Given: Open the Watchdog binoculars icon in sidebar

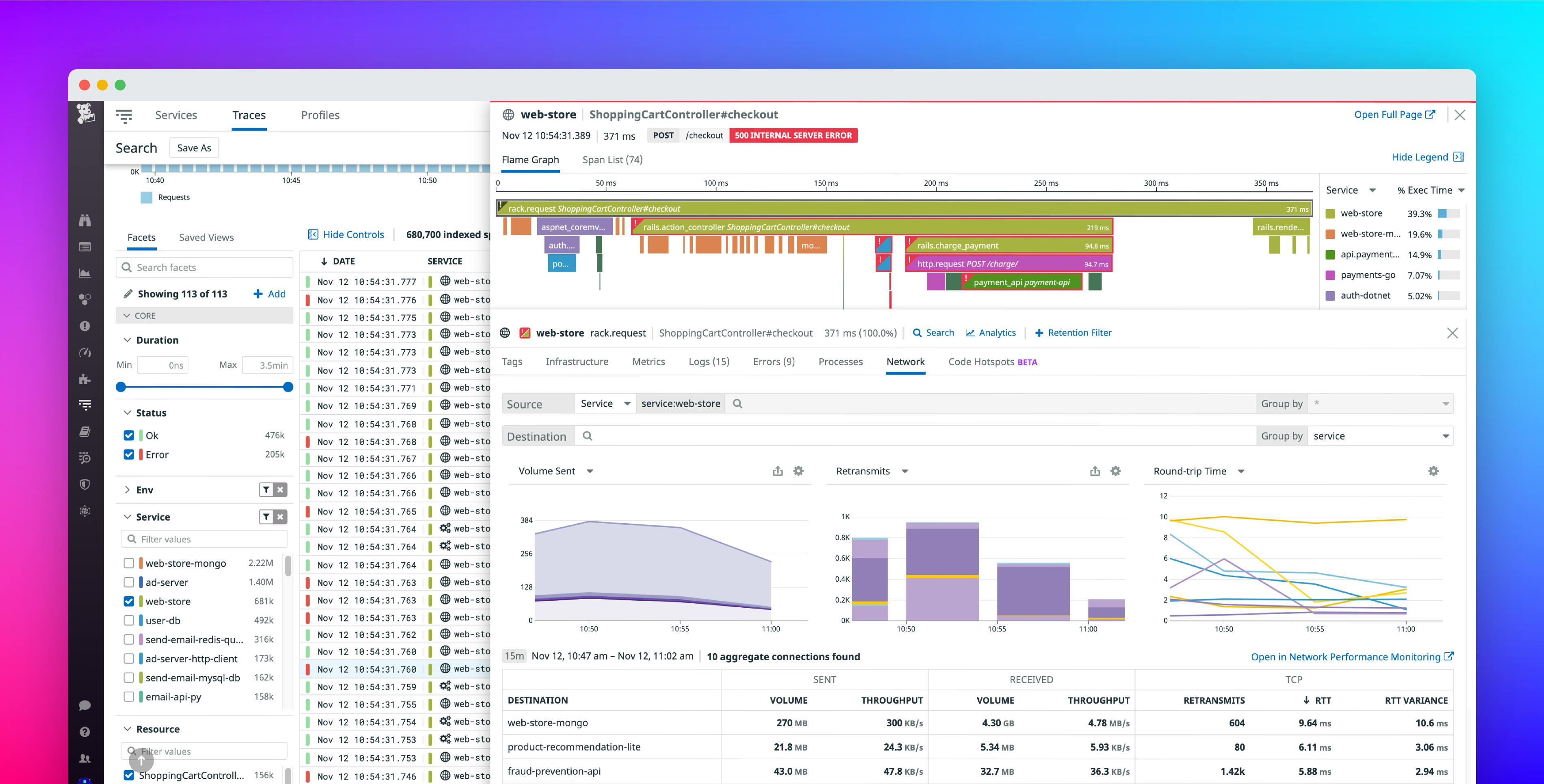Looking at the screenshot, I should coord(85,220).
